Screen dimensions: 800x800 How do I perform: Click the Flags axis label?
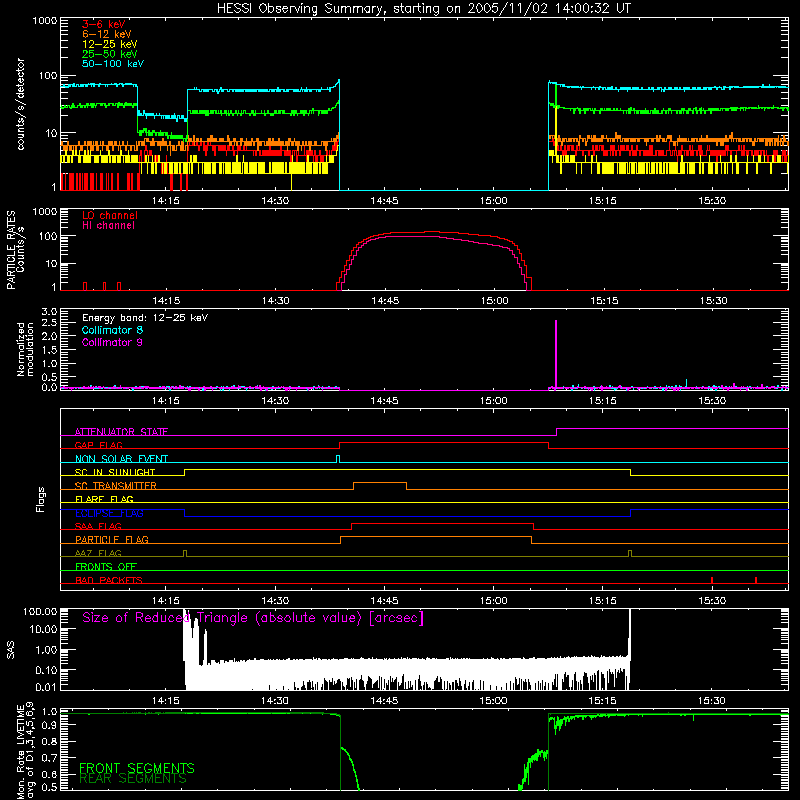coord(41,499)
